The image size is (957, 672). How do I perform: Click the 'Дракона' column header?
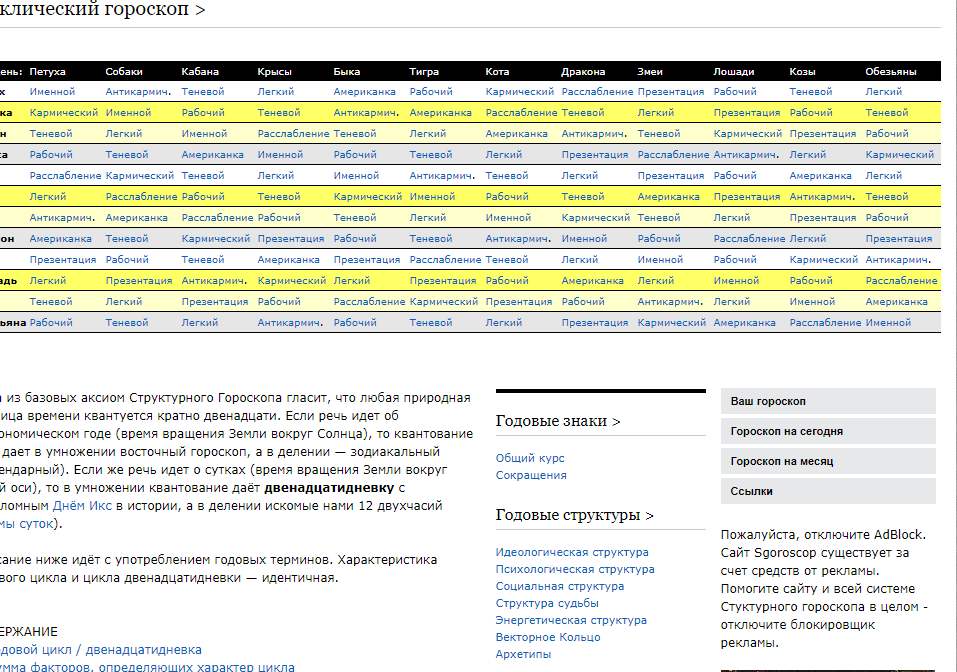coord(583,71)
